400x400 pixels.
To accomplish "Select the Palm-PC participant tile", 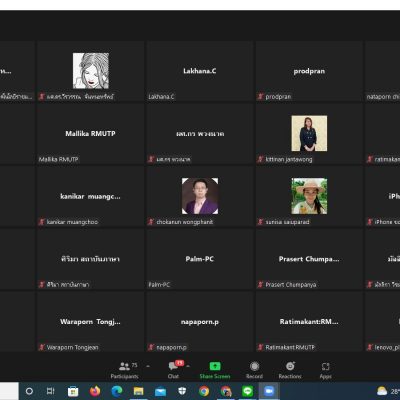I will tap(200, 259).
